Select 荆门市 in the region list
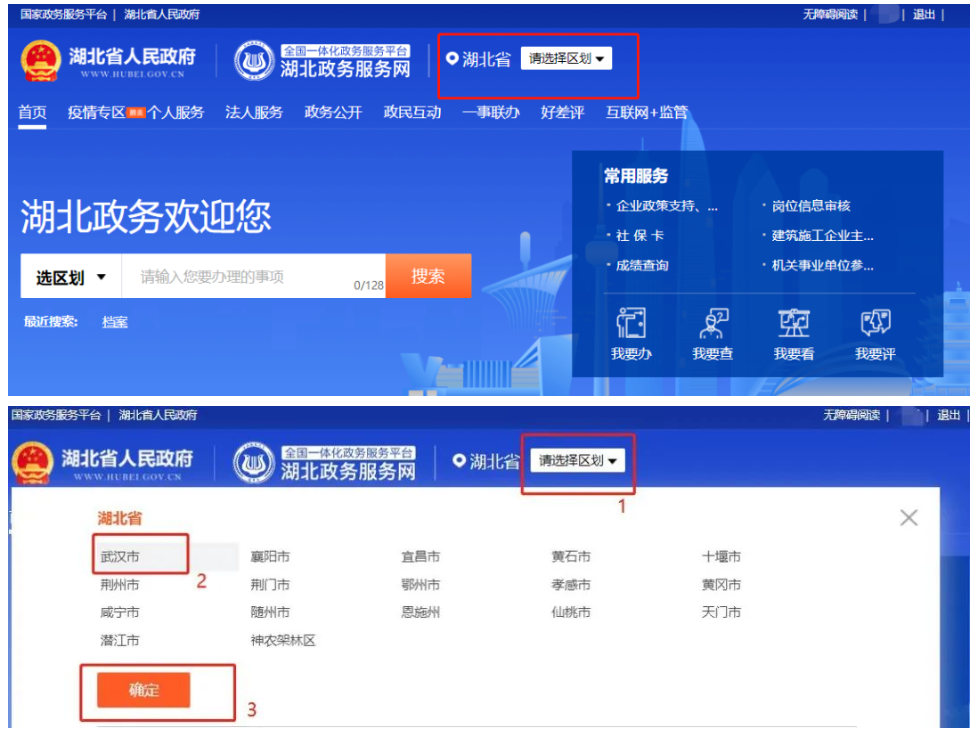The image size is (974, 732). pos(270,585)
